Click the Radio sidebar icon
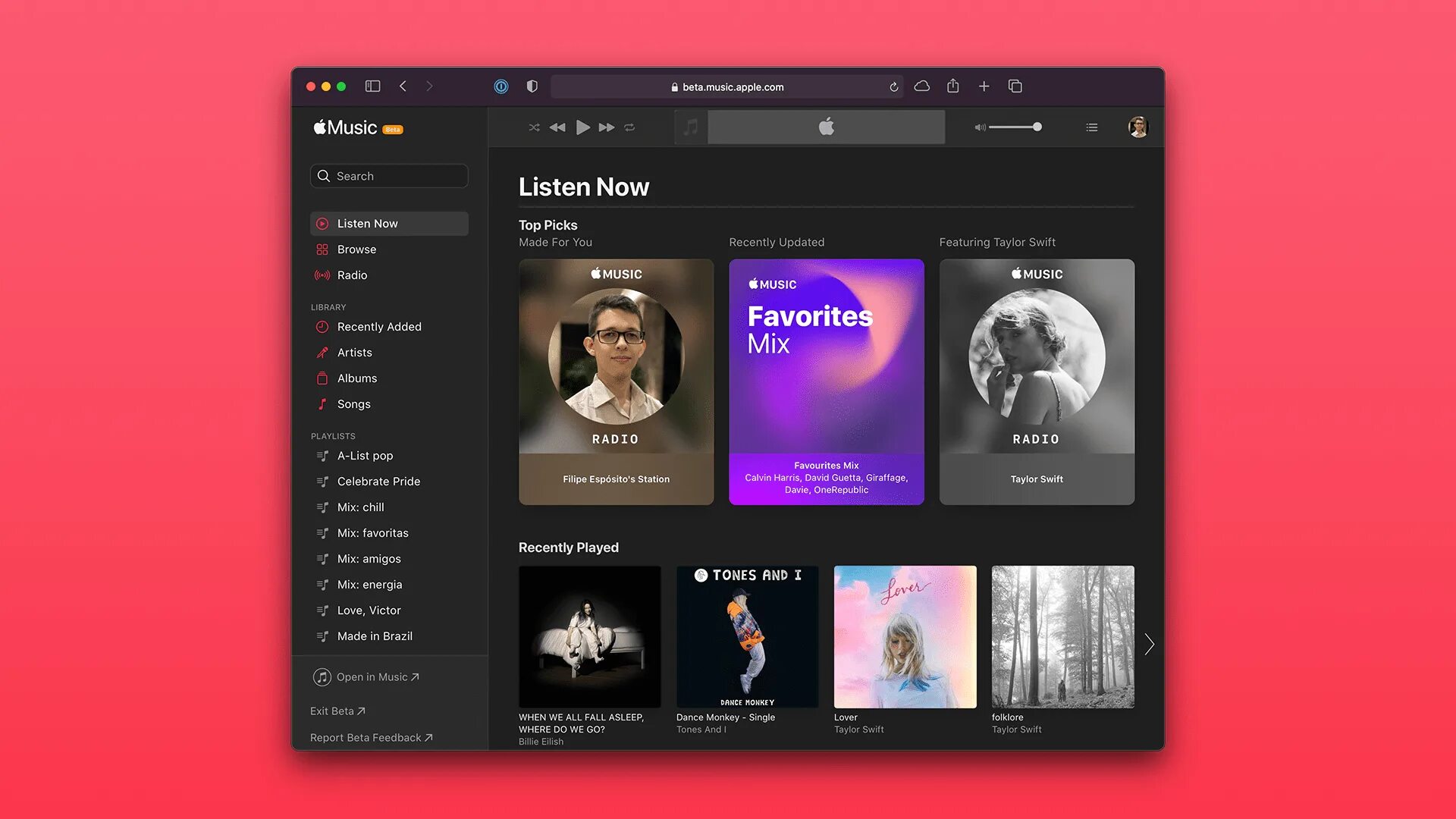Image resolution: width=1456 pixels, height=819 pixels. point(321,274)
